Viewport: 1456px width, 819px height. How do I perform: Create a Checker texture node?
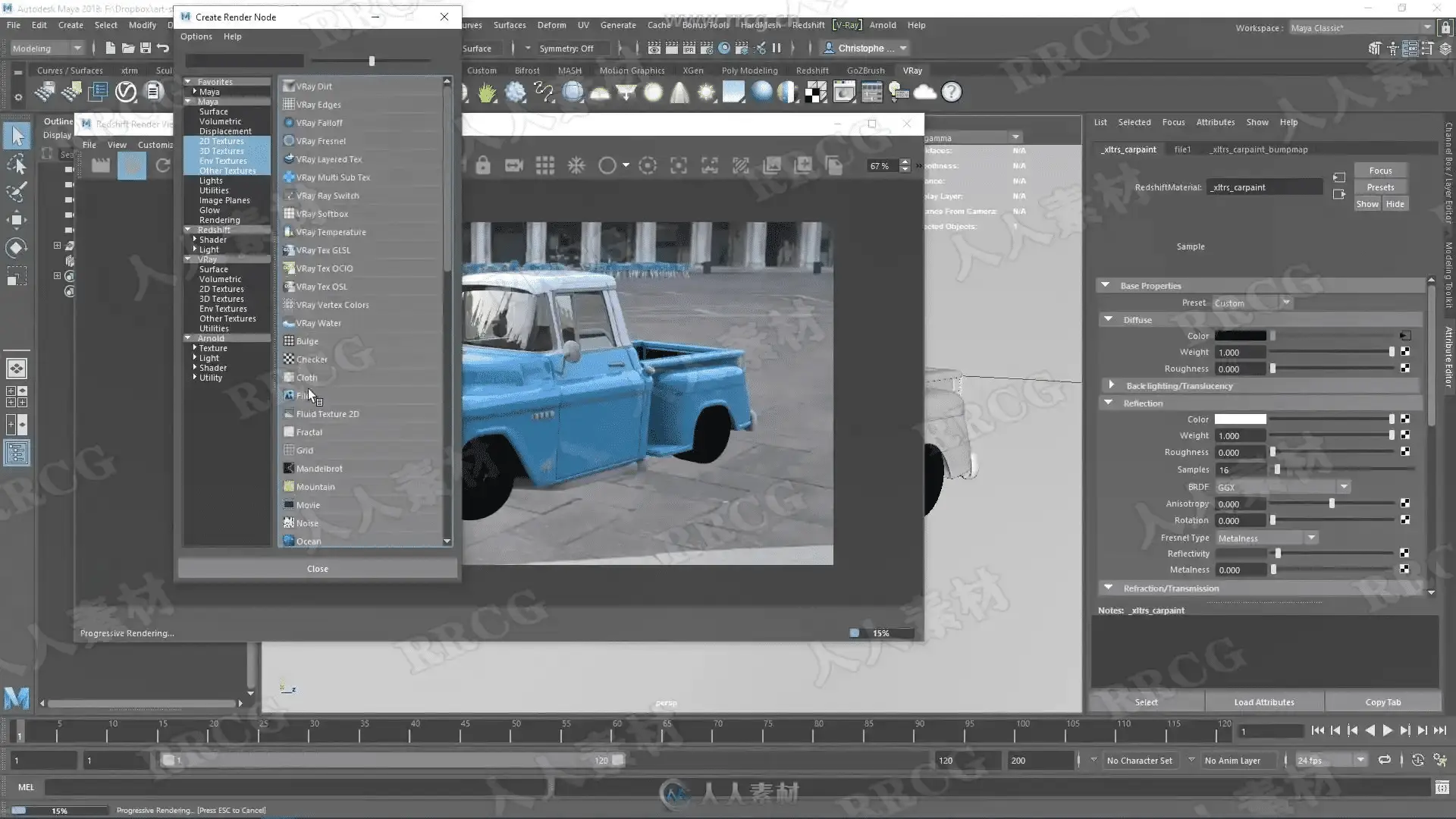[312, 359]
